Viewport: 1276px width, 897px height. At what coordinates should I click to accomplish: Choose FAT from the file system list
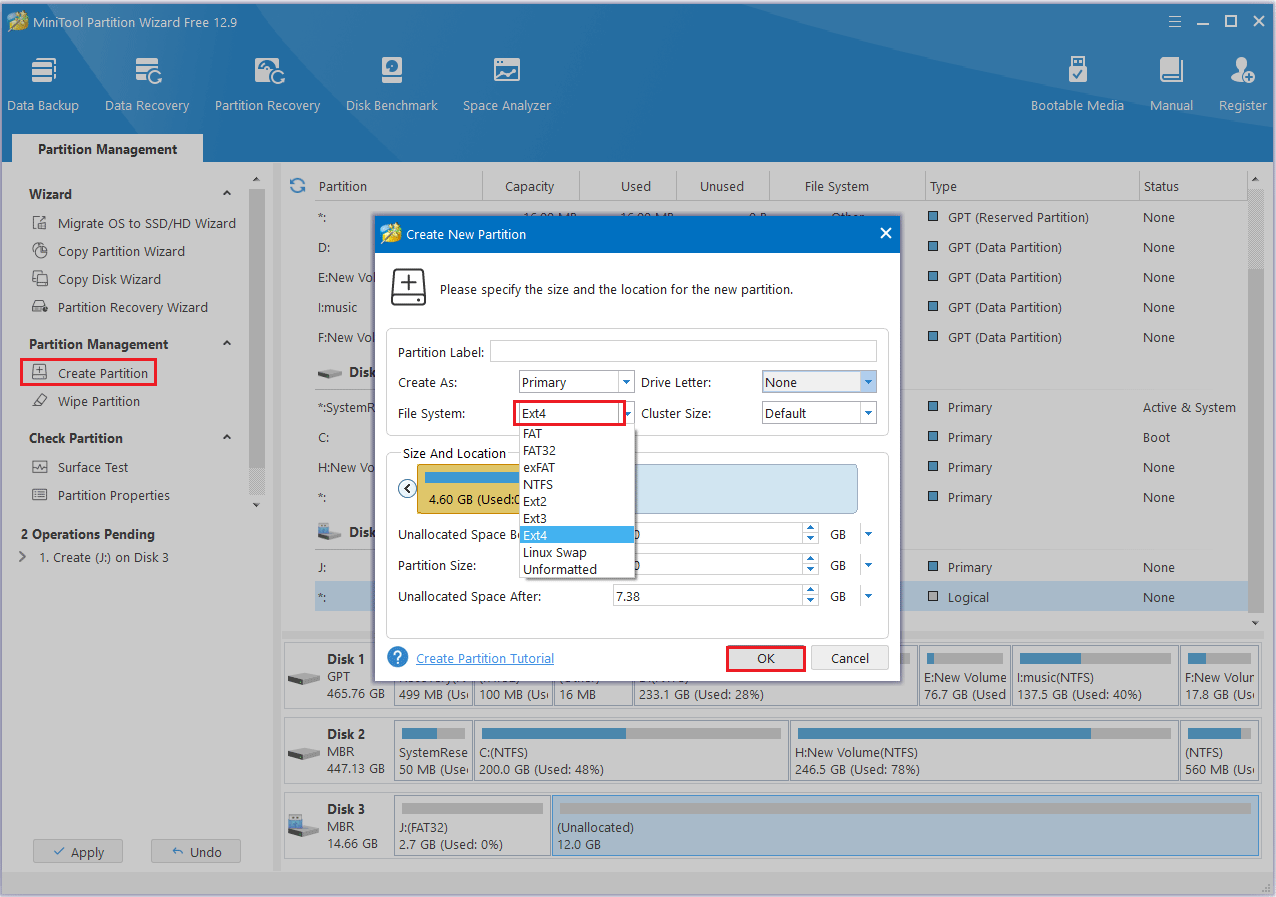(x=577, y=434)
